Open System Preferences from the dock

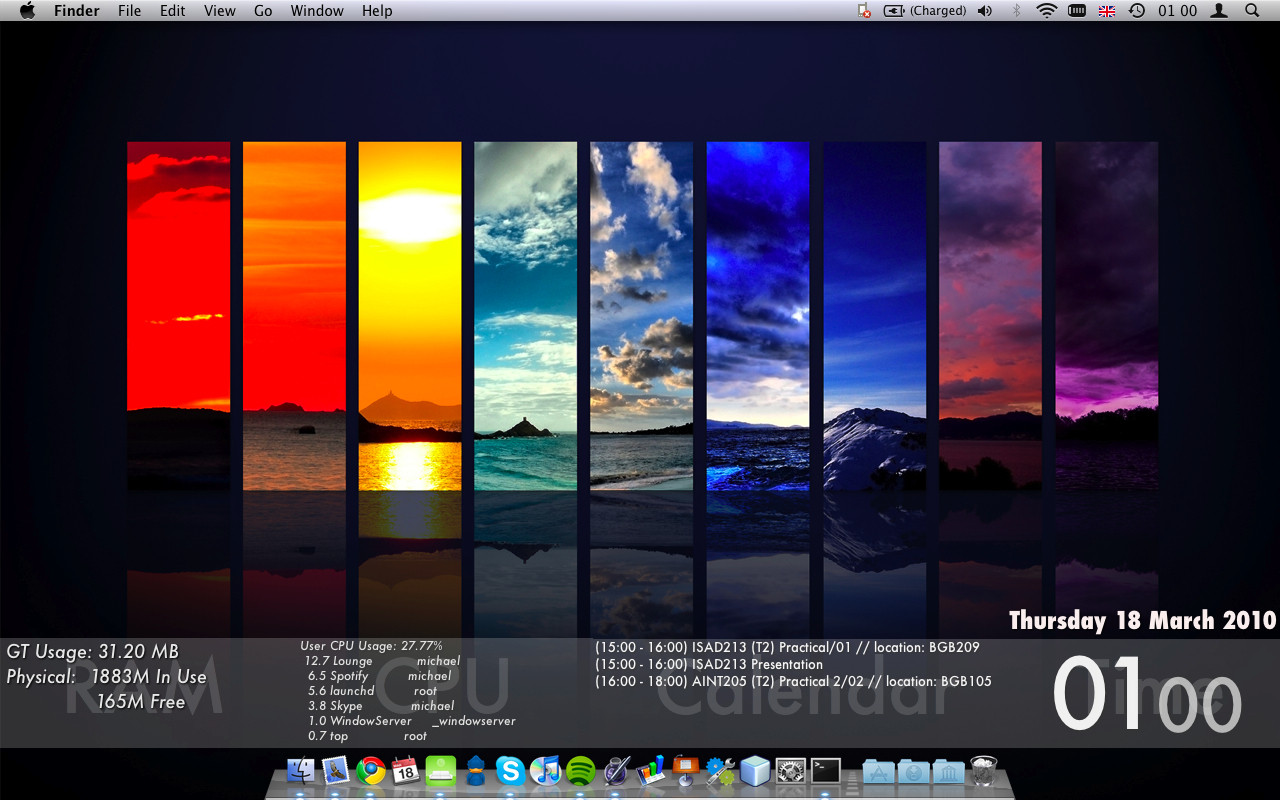tap(790, 771)
